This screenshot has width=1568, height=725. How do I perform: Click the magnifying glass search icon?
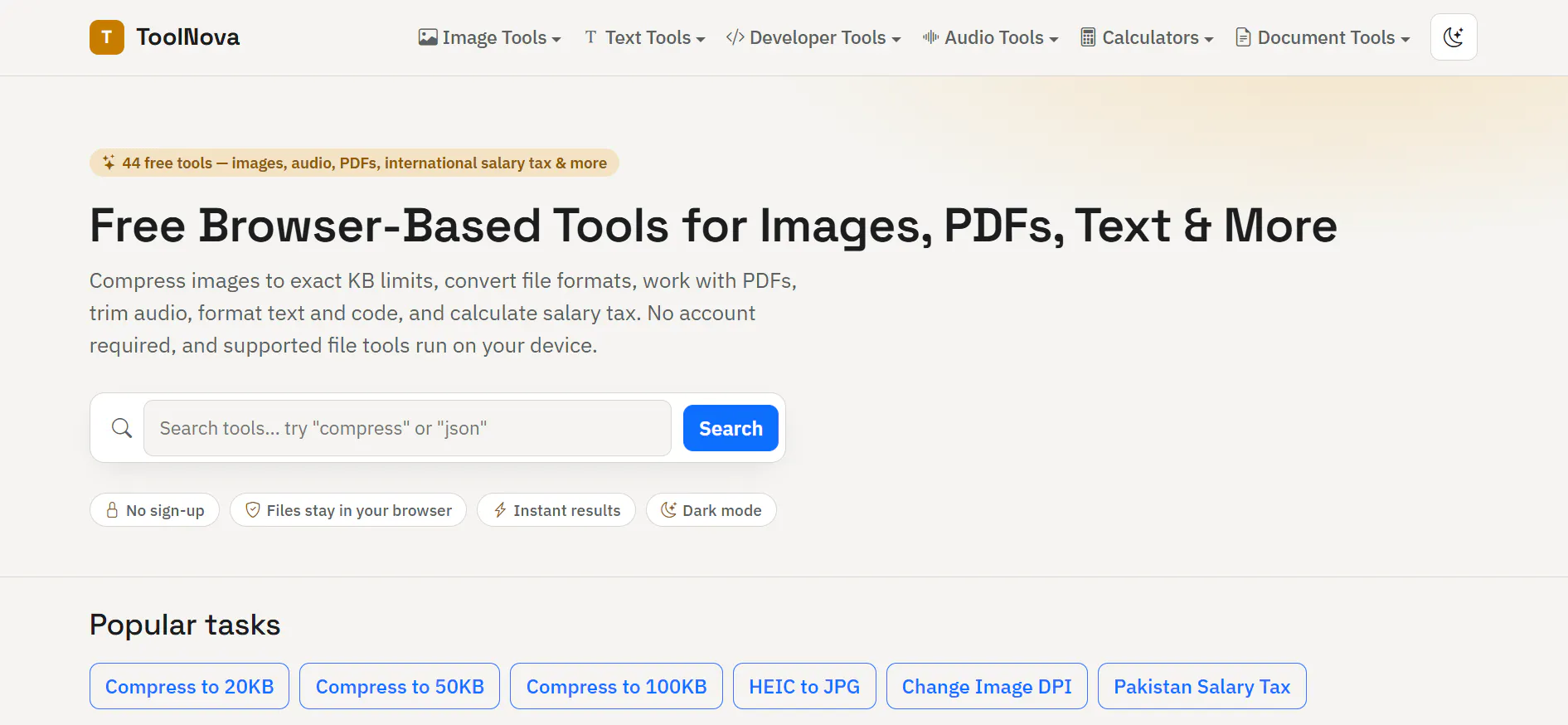(122, 428)
